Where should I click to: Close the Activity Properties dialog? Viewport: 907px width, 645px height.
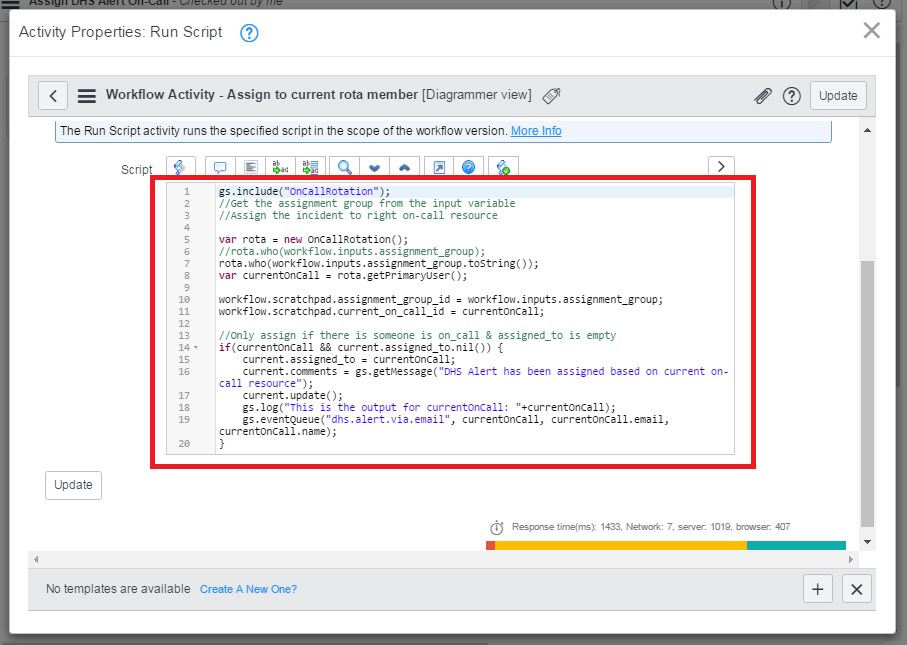tap(871, 30)
